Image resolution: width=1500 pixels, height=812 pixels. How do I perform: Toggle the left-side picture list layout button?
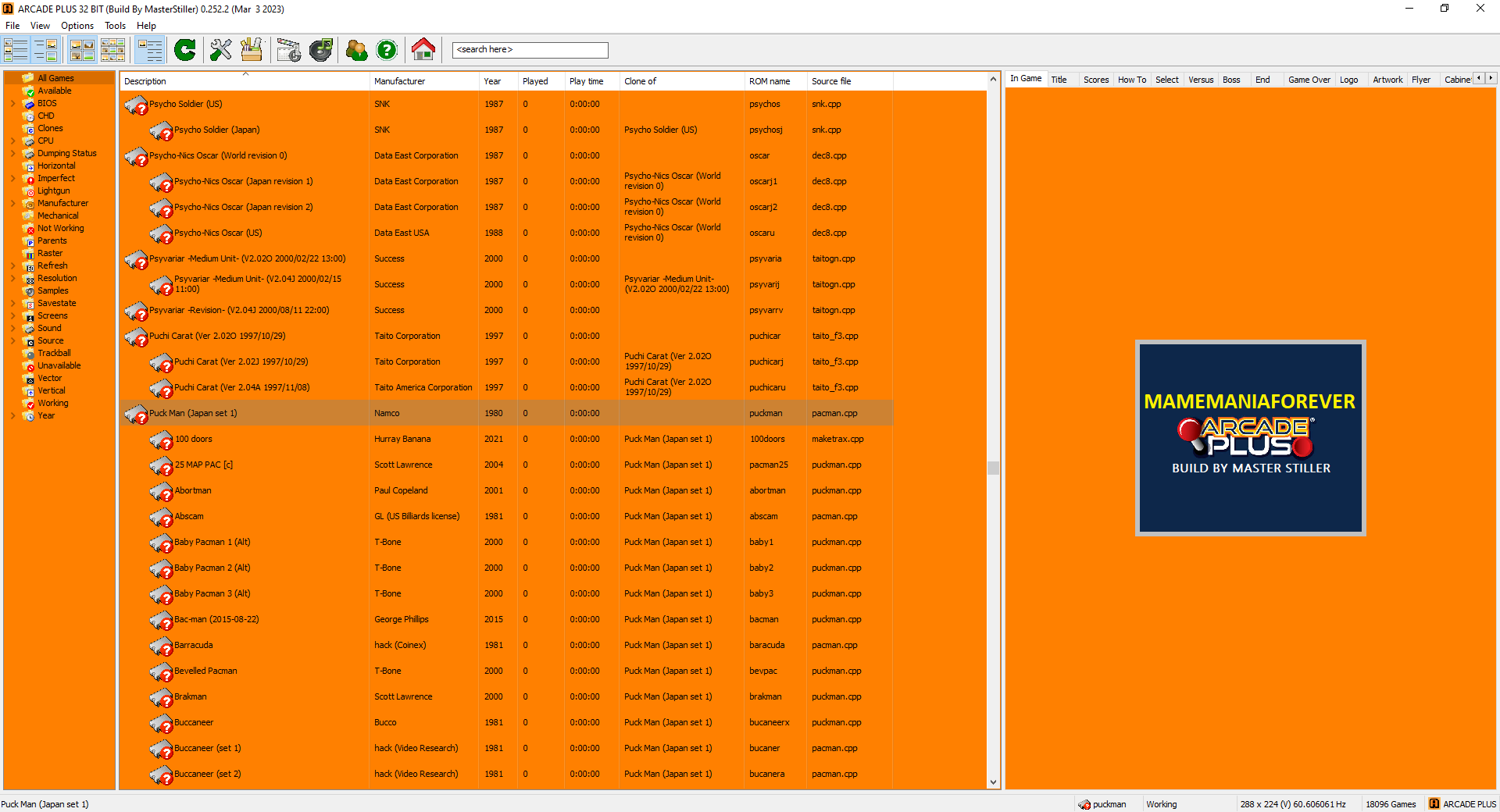16,50
